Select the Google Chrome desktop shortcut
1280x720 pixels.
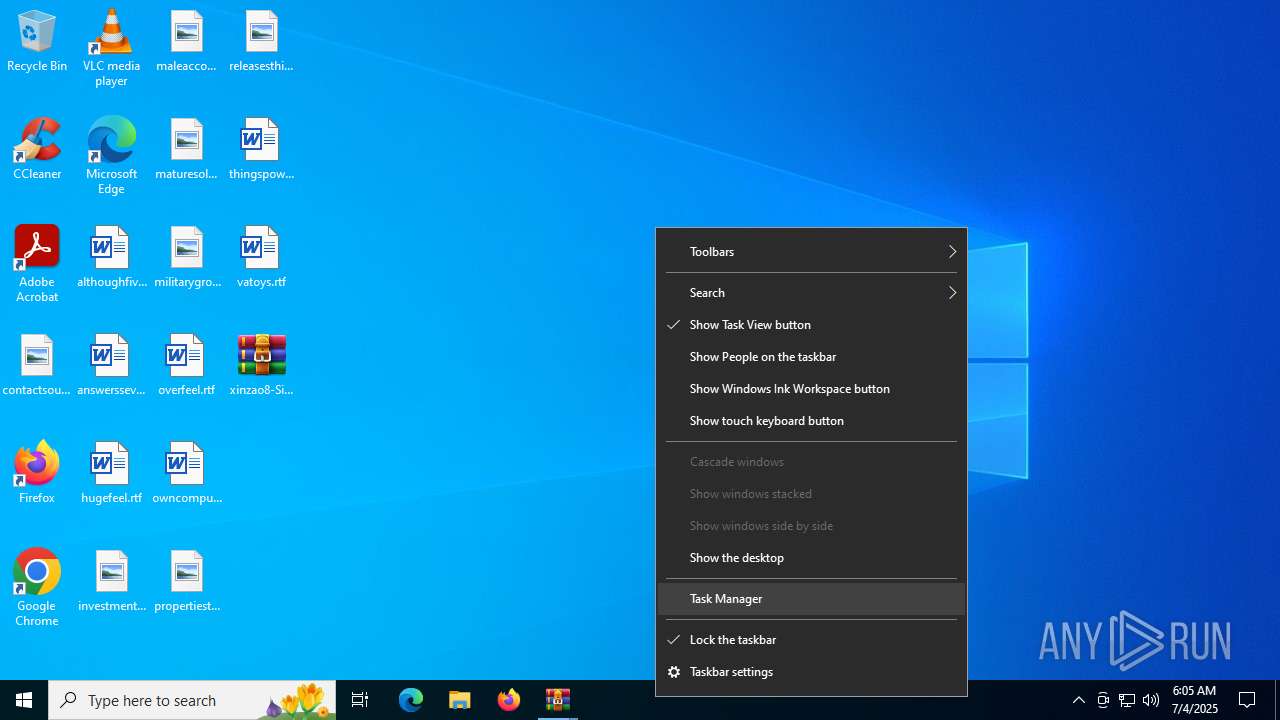tap(37, 588)
